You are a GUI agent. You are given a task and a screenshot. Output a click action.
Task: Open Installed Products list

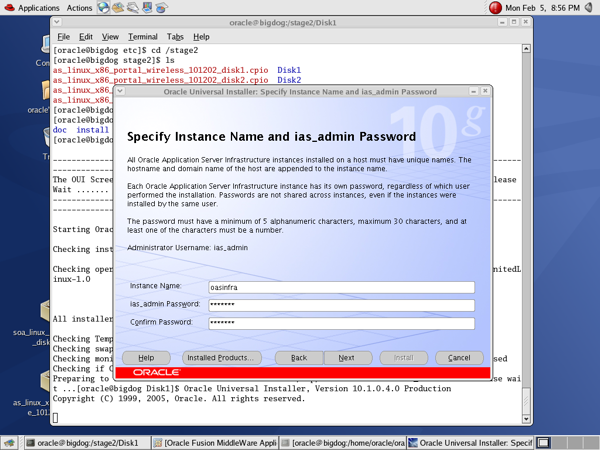(x=222, y=358)
